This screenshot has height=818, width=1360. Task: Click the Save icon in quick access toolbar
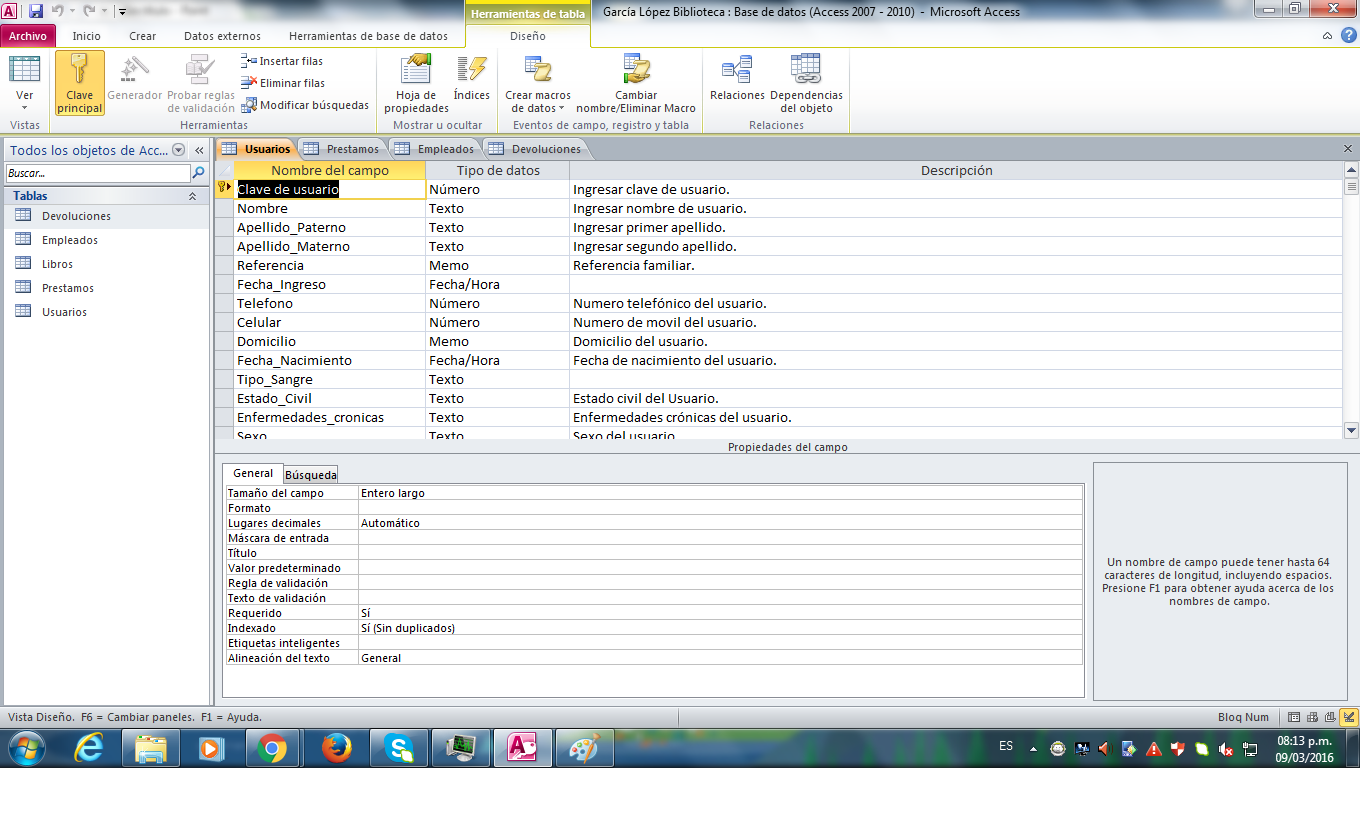pyautogui.click(x=36, y=11)
